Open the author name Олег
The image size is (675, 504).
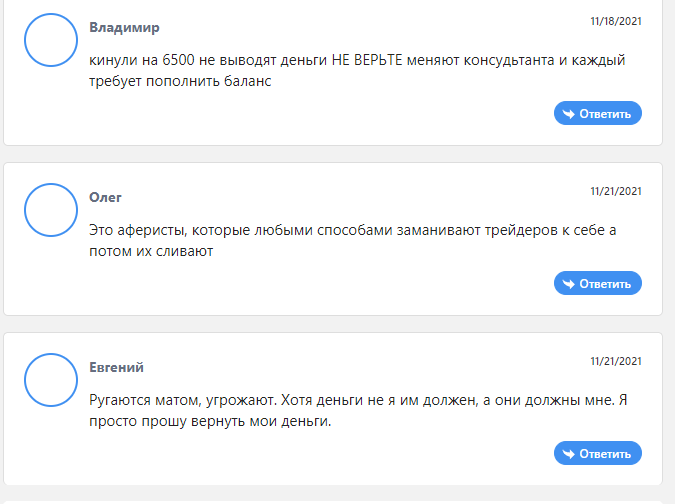pos(105,197)
